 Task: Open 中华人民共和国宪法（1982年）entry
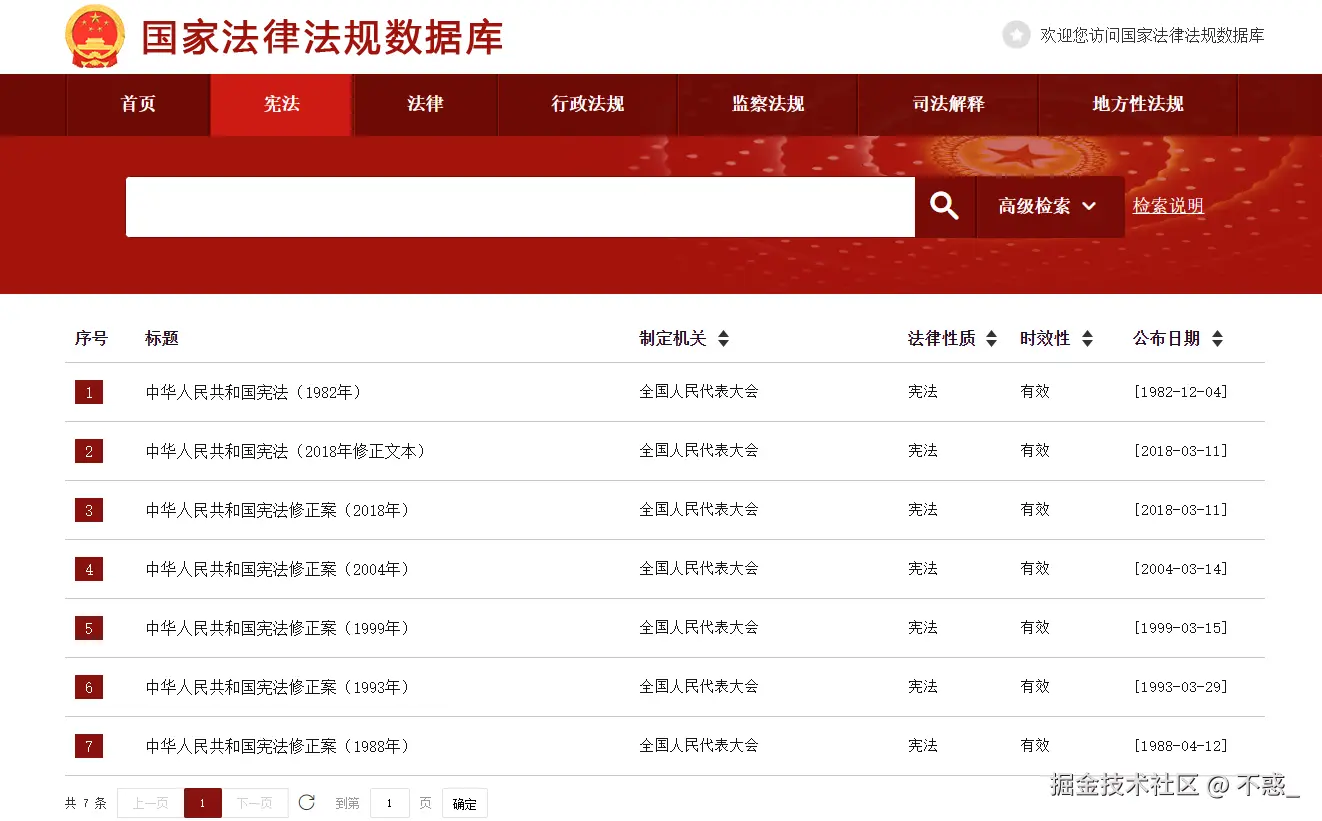[x=254, y=392]
